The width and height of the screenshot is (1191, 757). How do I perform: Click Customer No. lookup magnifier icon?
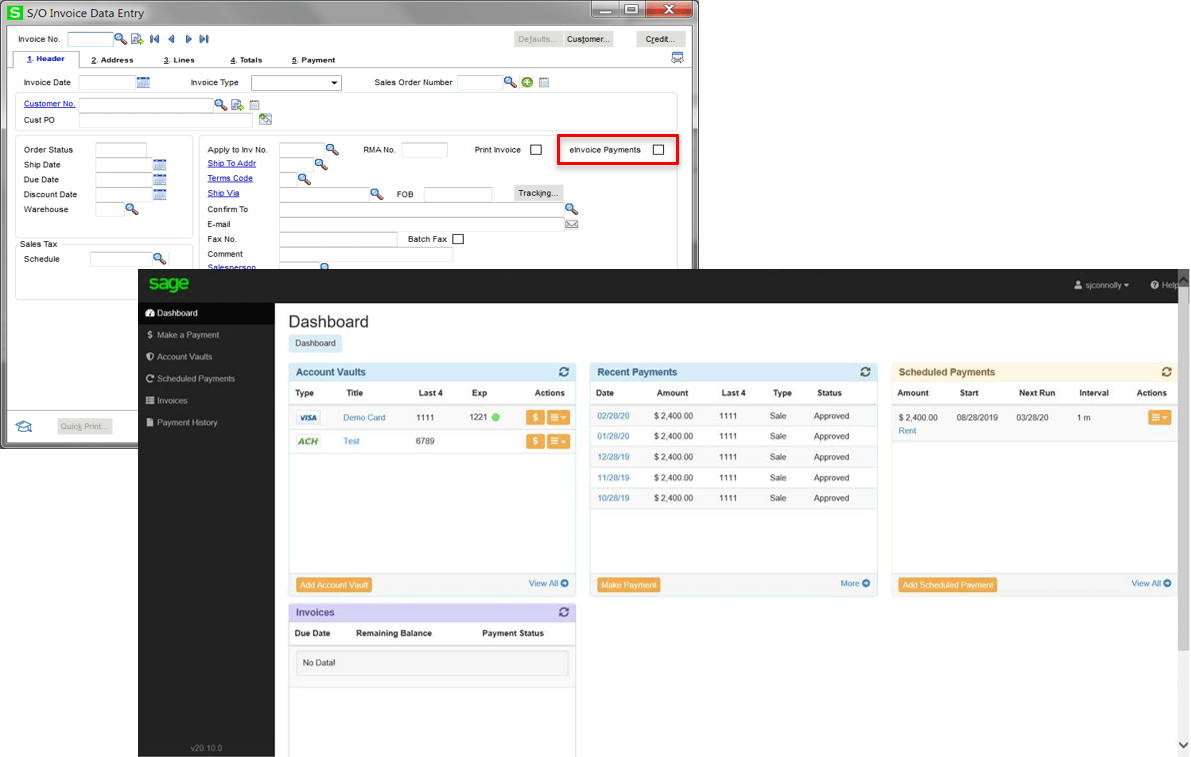[220, 105]
